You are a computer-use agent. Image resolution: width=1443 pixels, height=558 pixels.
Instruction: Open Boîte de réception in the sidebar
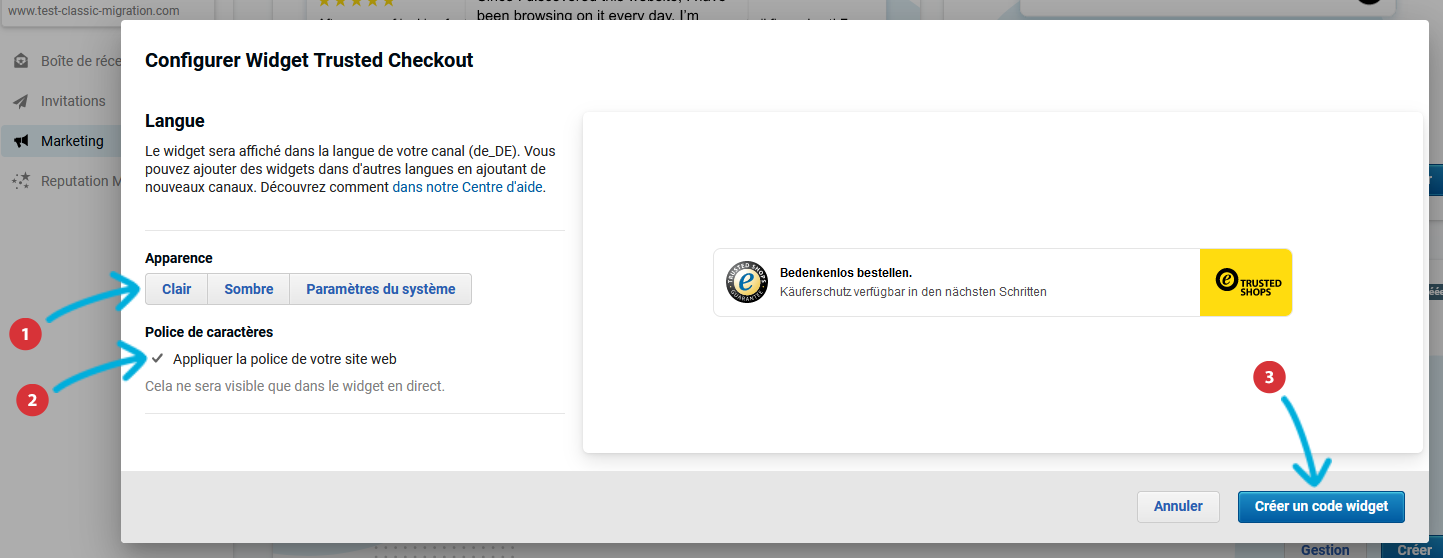click(x=80, y=61)
